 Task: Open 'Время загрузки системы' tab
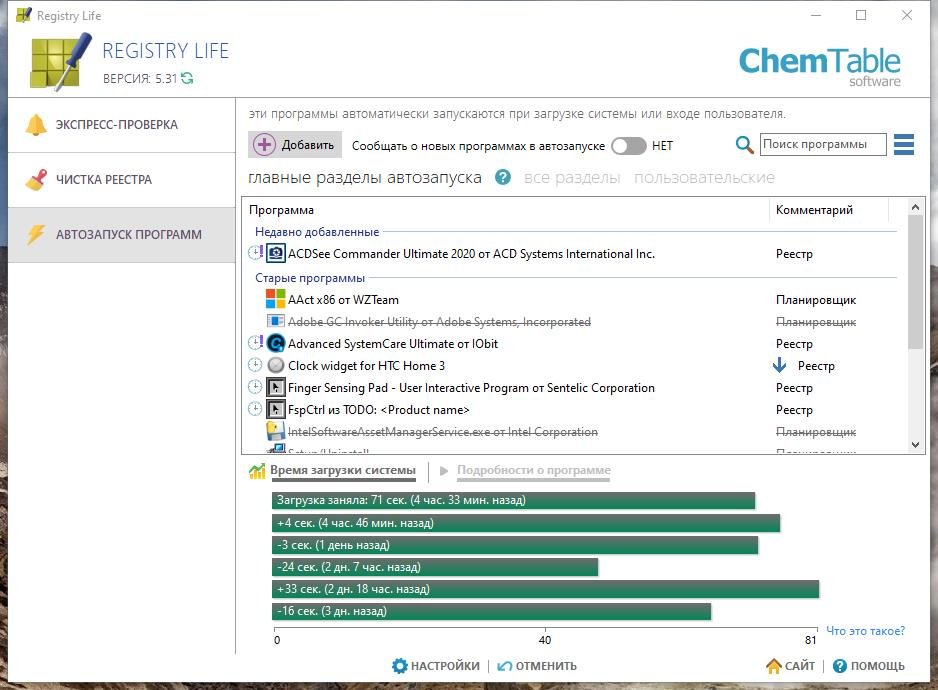(x=343, y=470)
